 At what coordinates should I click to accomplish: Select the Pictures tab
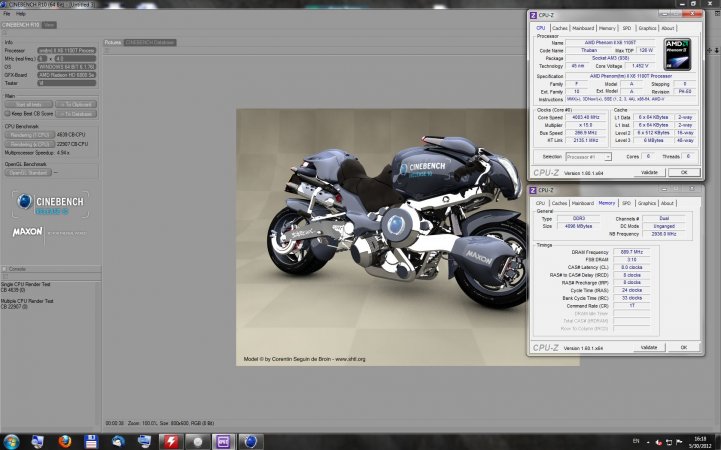point(112,42)
